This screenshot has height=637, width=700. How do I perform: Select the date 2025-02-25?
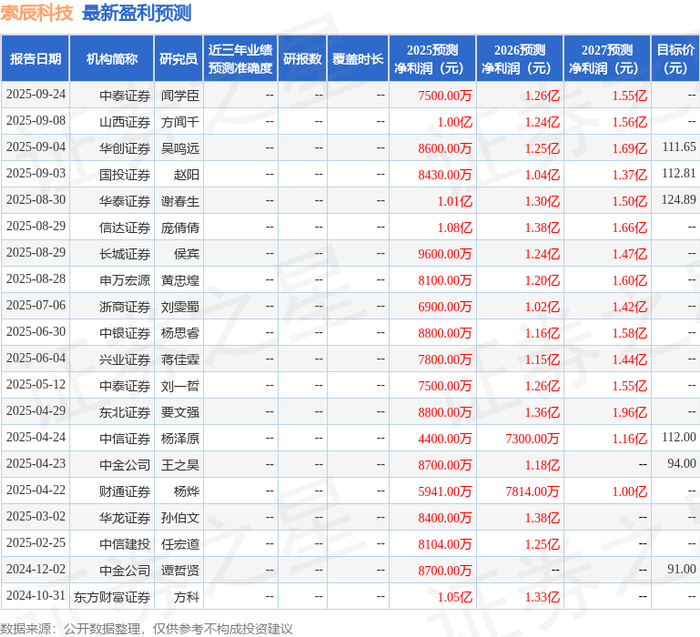(36, 543)
